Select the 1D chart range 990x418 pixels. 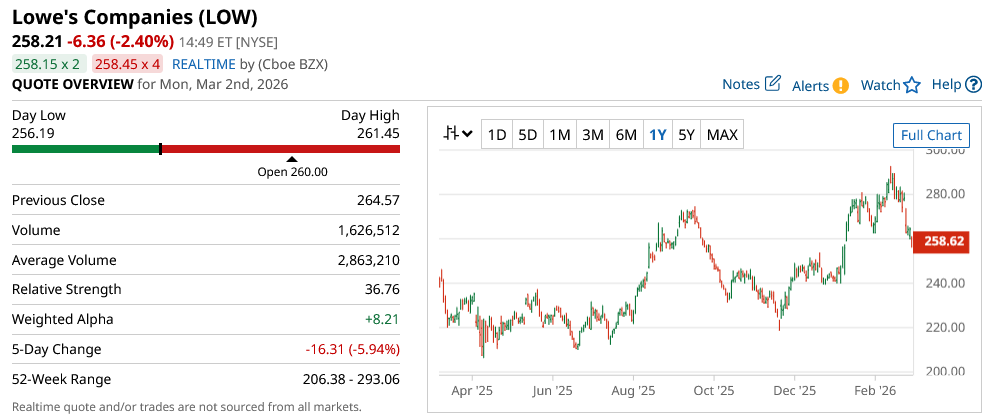tap(496, 135)
